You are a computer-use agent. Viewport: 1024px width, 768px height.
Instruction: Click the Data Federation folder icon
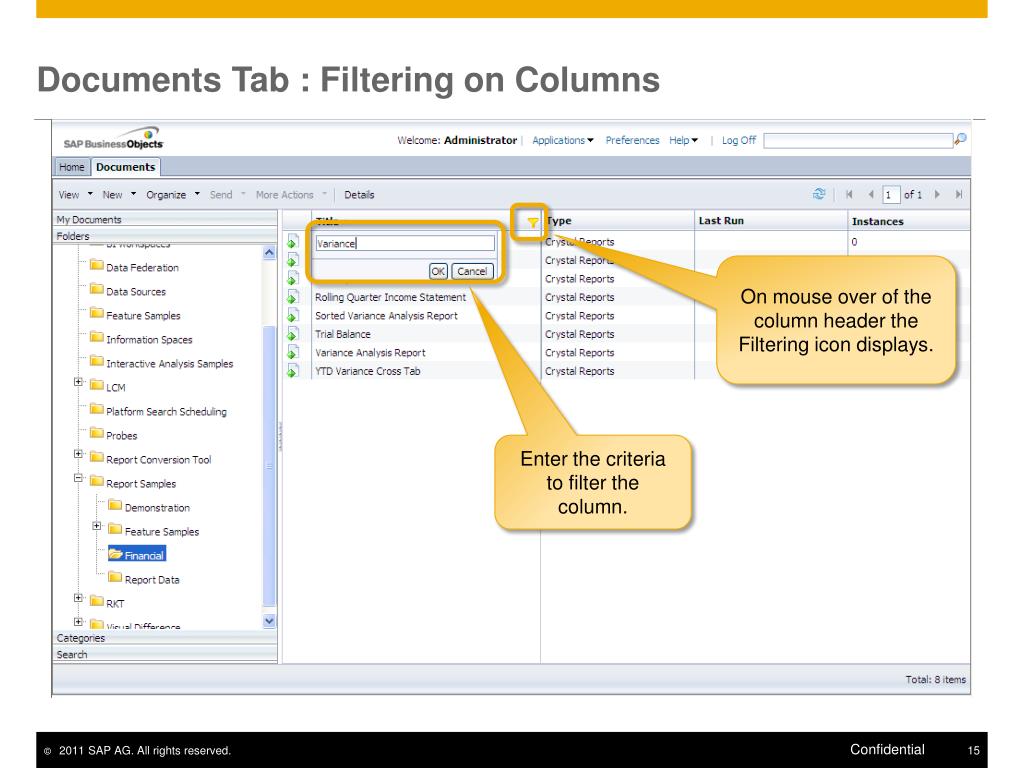97,265
